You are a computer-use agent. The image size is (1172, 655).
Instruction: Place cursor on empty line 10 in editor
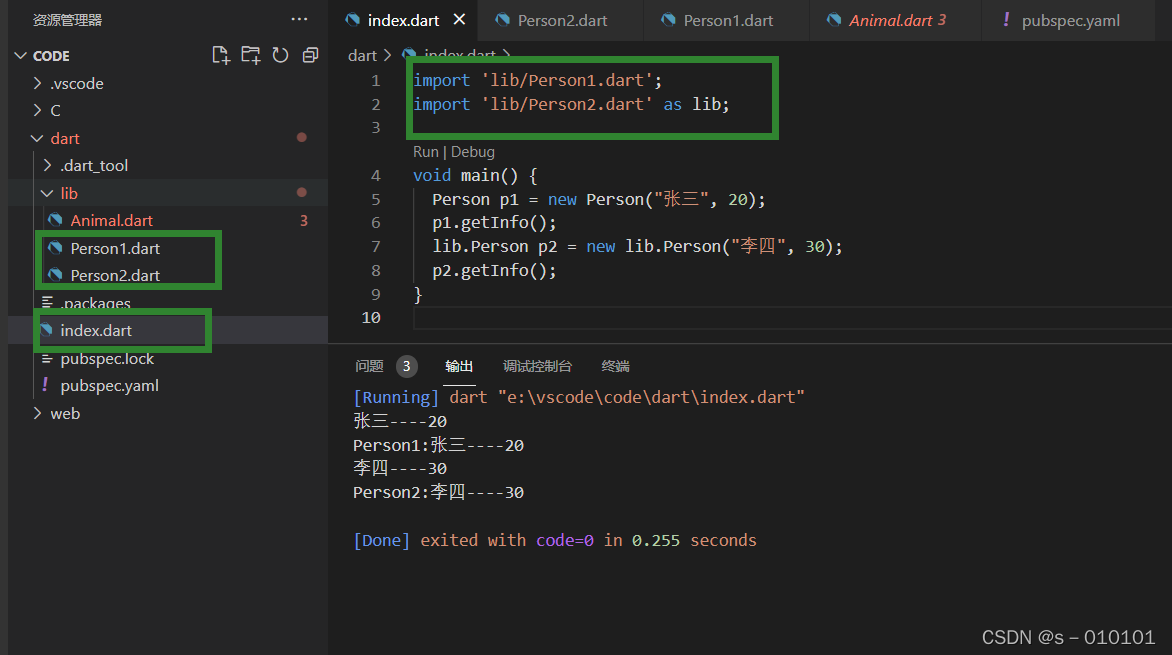click(792, 318)
